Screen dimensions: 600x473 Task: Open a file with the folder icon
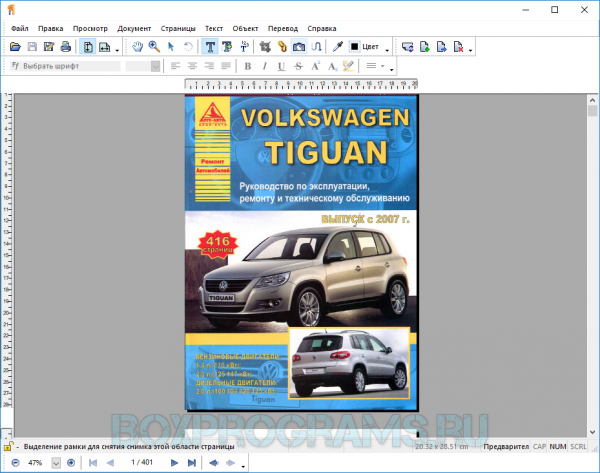(15, 47)
